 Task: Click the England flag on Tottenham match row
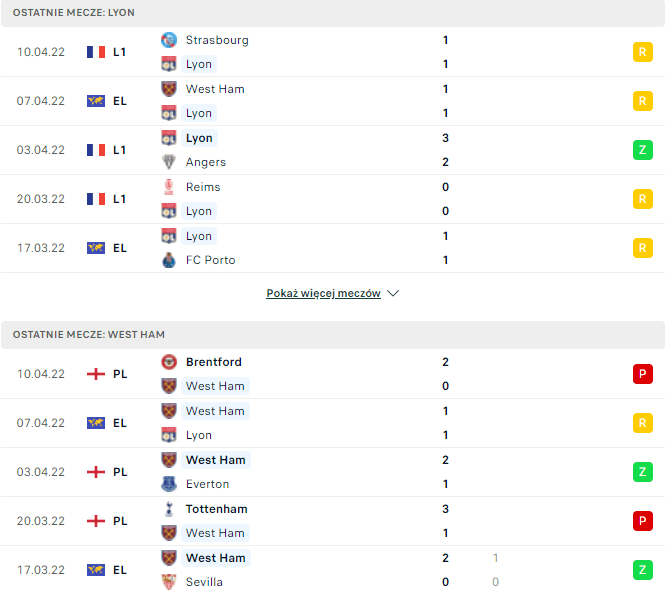click(x=96, y=521)
